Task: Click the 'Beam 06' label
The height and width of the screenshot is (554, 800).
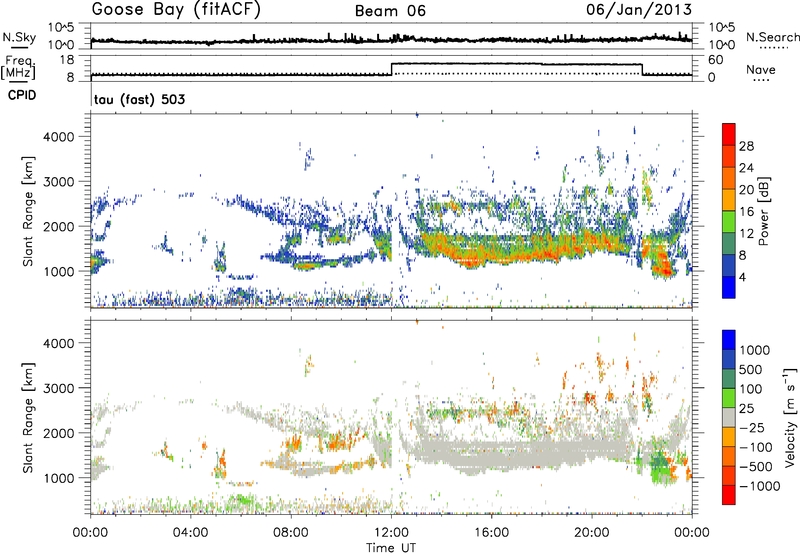Action: click(390, 11)
